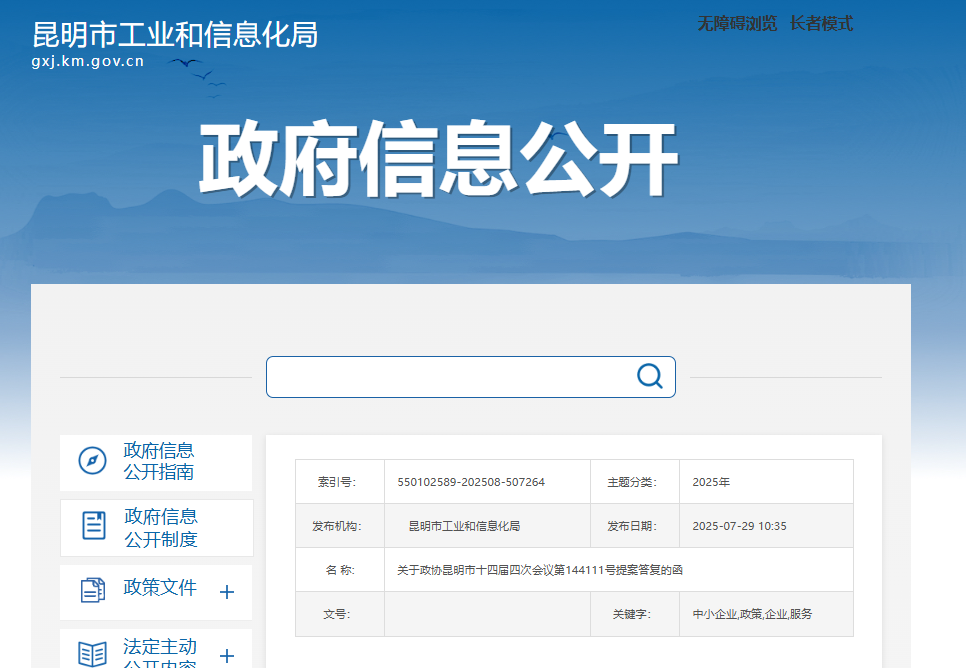Expand the 法定主动公开内容 section
This screenshot has height=668, width=966.
click(229, 657)
